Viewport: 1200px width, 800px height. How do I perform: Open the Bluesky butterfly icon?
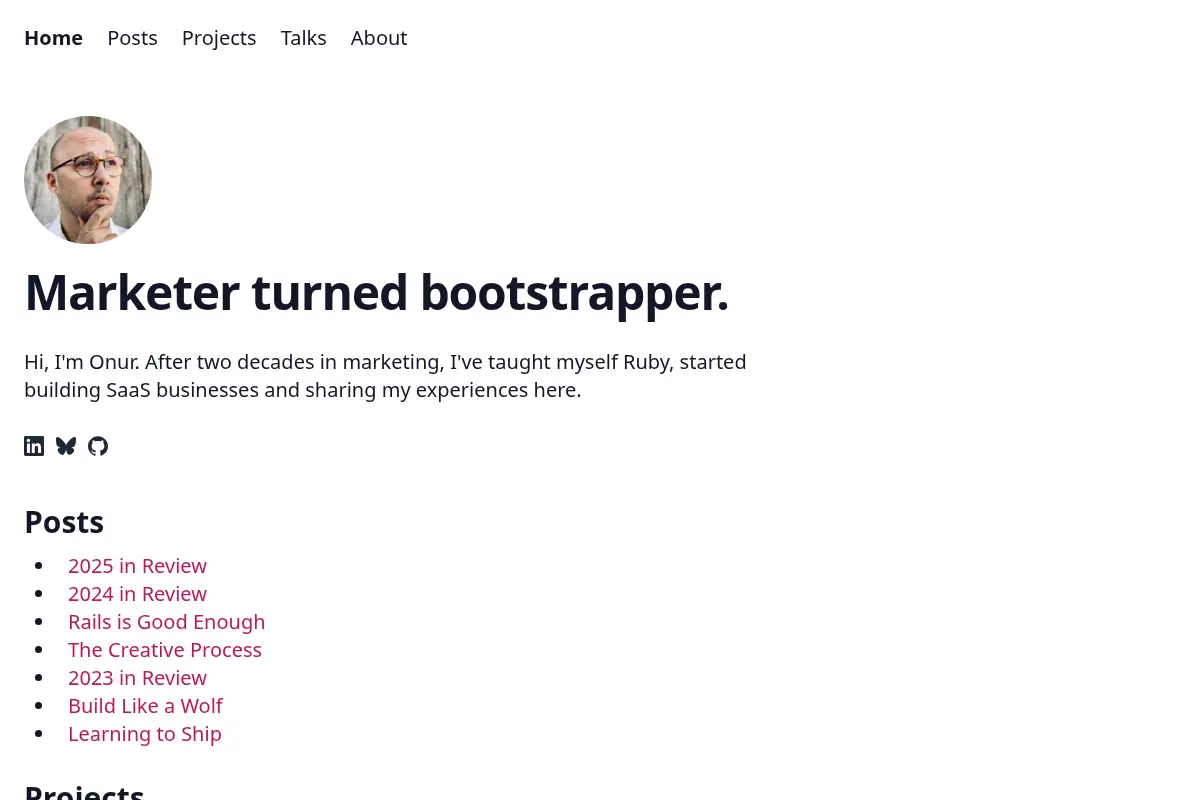coord(66,446)
